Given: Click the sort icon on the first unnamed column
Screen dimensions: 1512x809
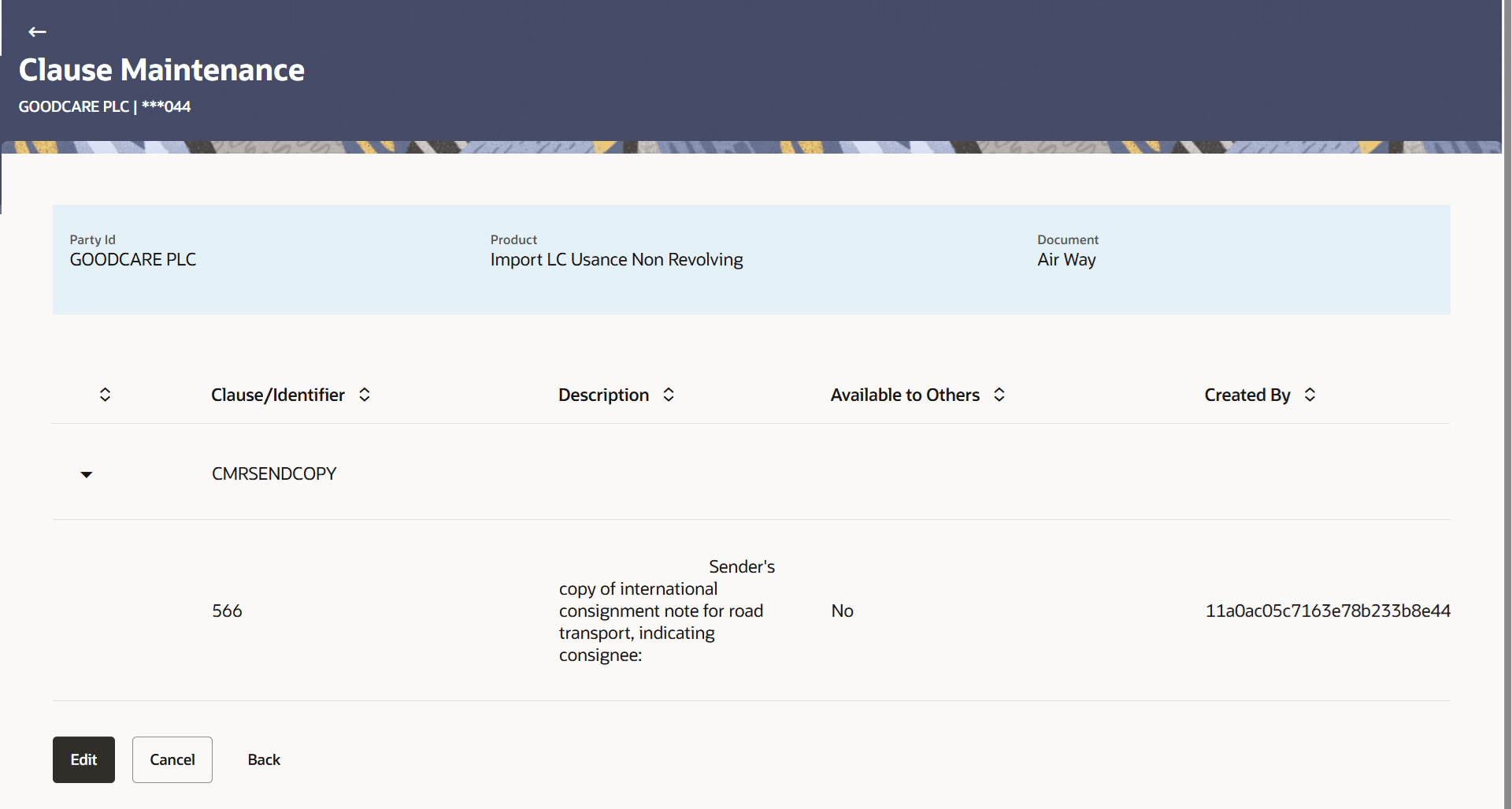Looking at the screenshot, I should tap(105, 394).
